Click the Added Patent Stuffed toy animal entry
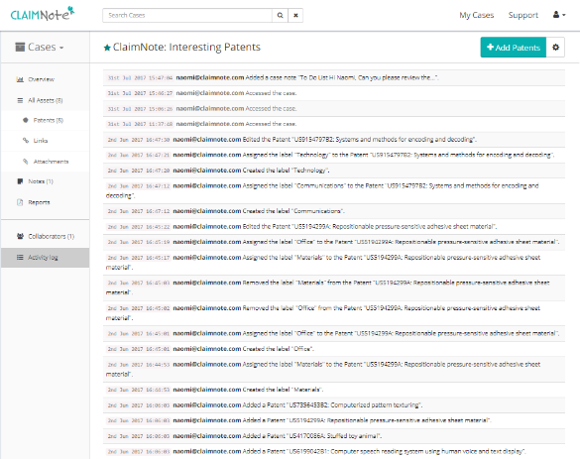Viewport: 580px width, 459px height. (x=334, y=436)
